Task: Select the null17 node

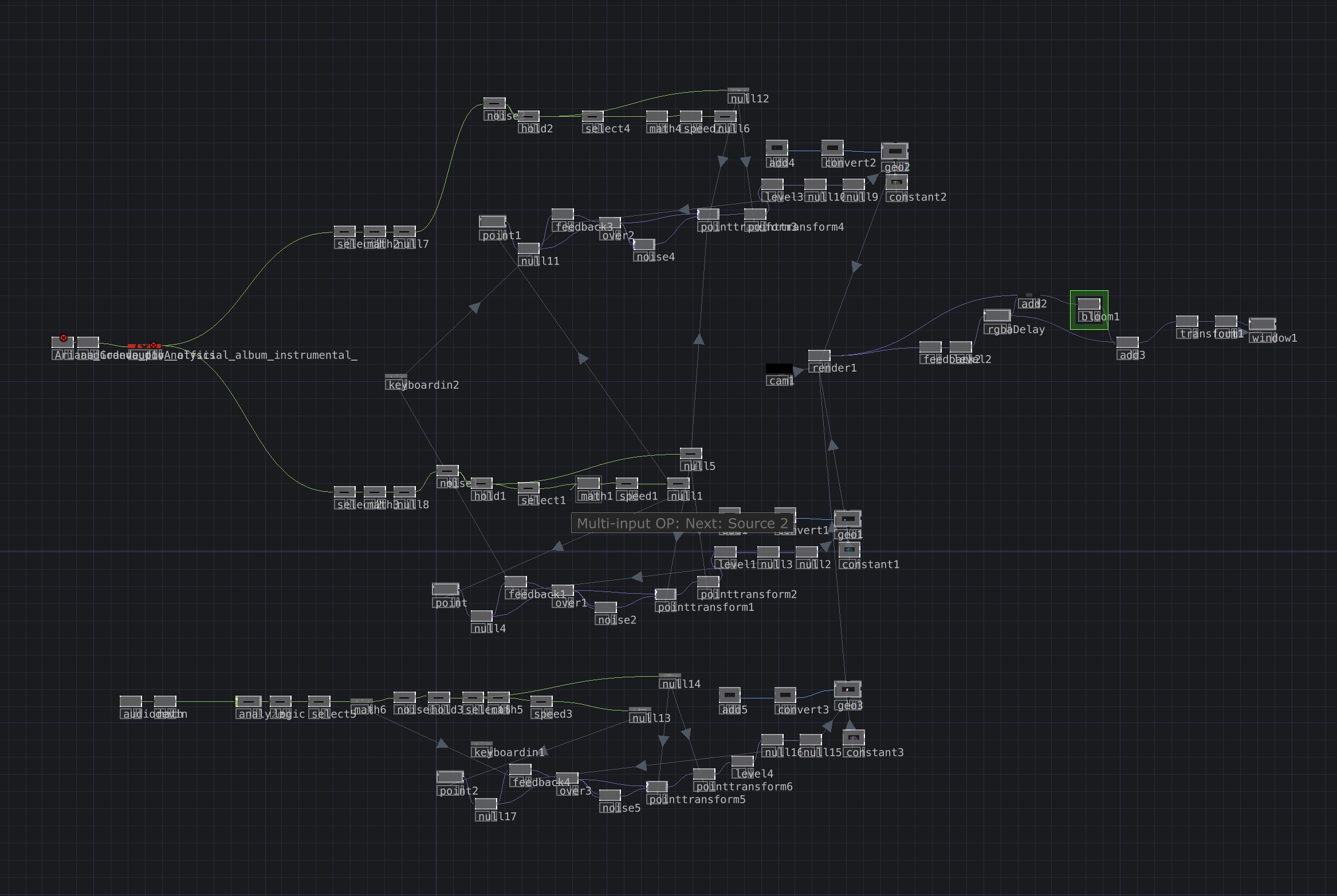Action: [x=486, y=804]
